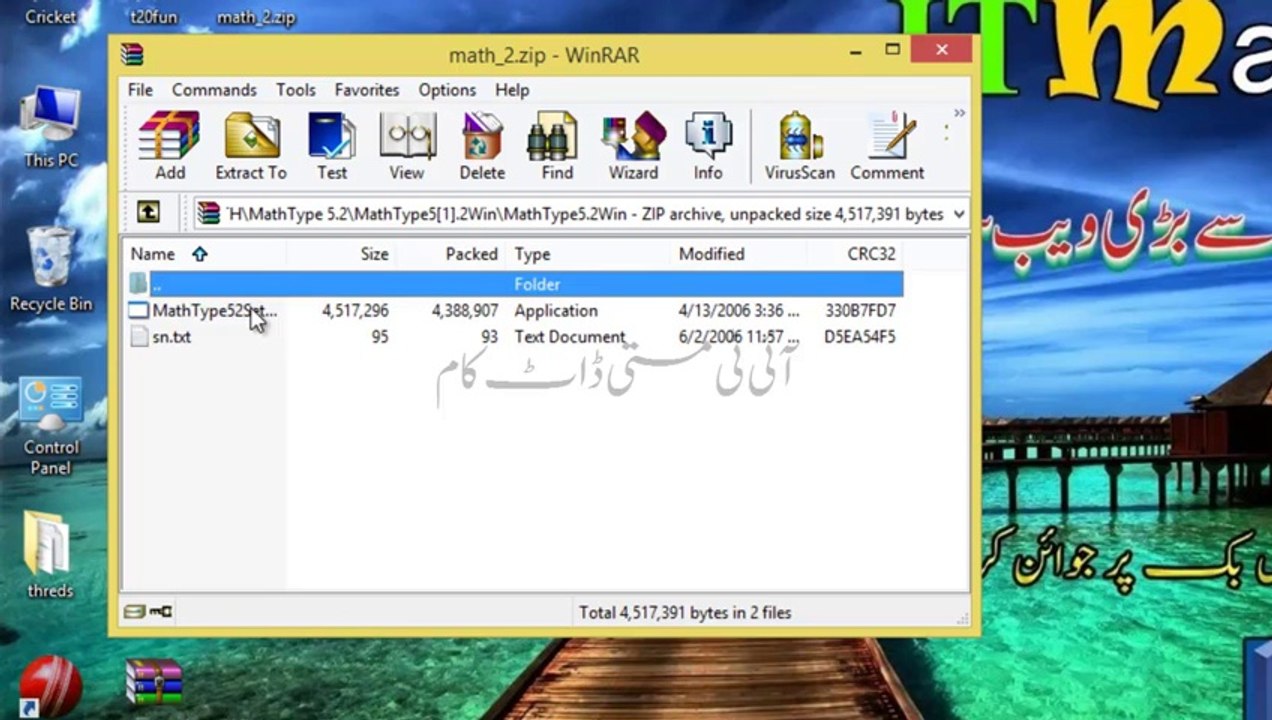Select the cricket ball desktop shortcut
Viewport: 1272px width, 720px height.
click(49, 687)
